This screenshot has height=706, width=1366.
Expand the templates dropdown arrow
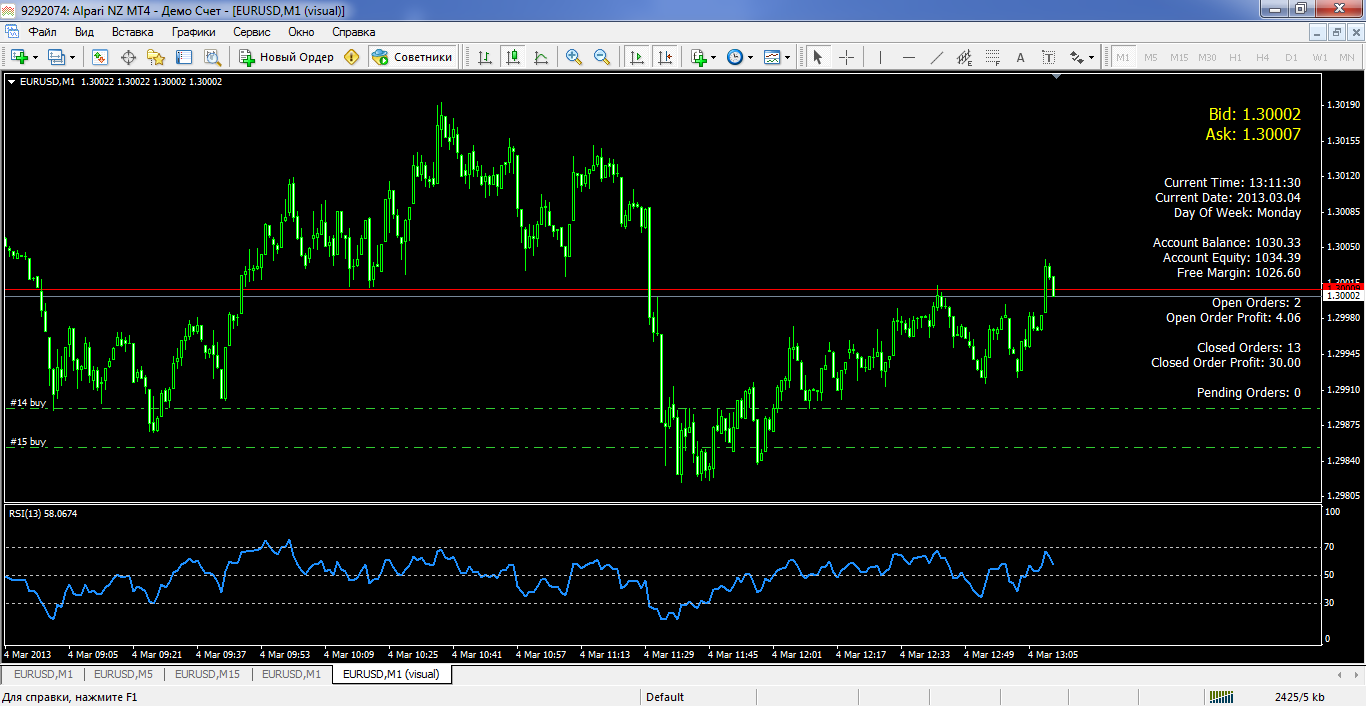click(788, 57)
